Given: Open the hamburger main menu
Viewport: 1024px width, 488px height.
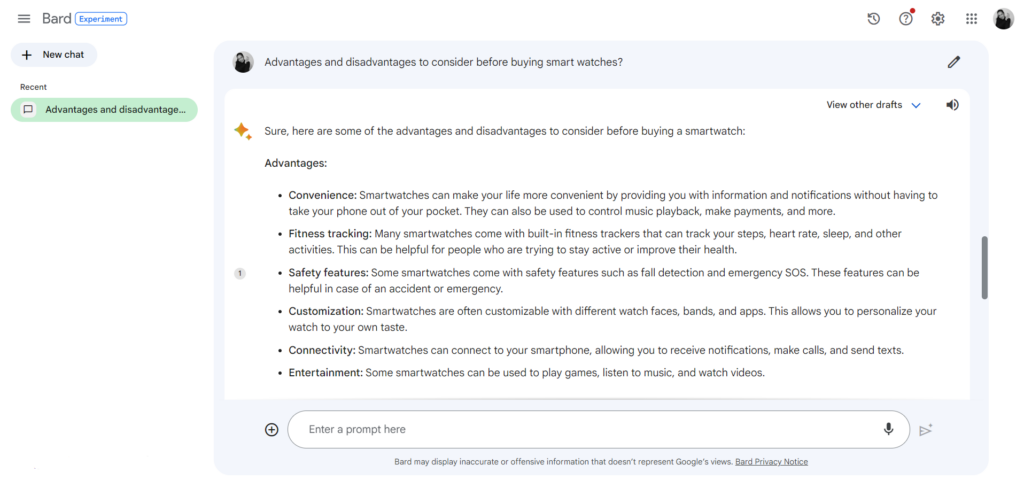Looking at the screenshot, I should coord(24,18).
